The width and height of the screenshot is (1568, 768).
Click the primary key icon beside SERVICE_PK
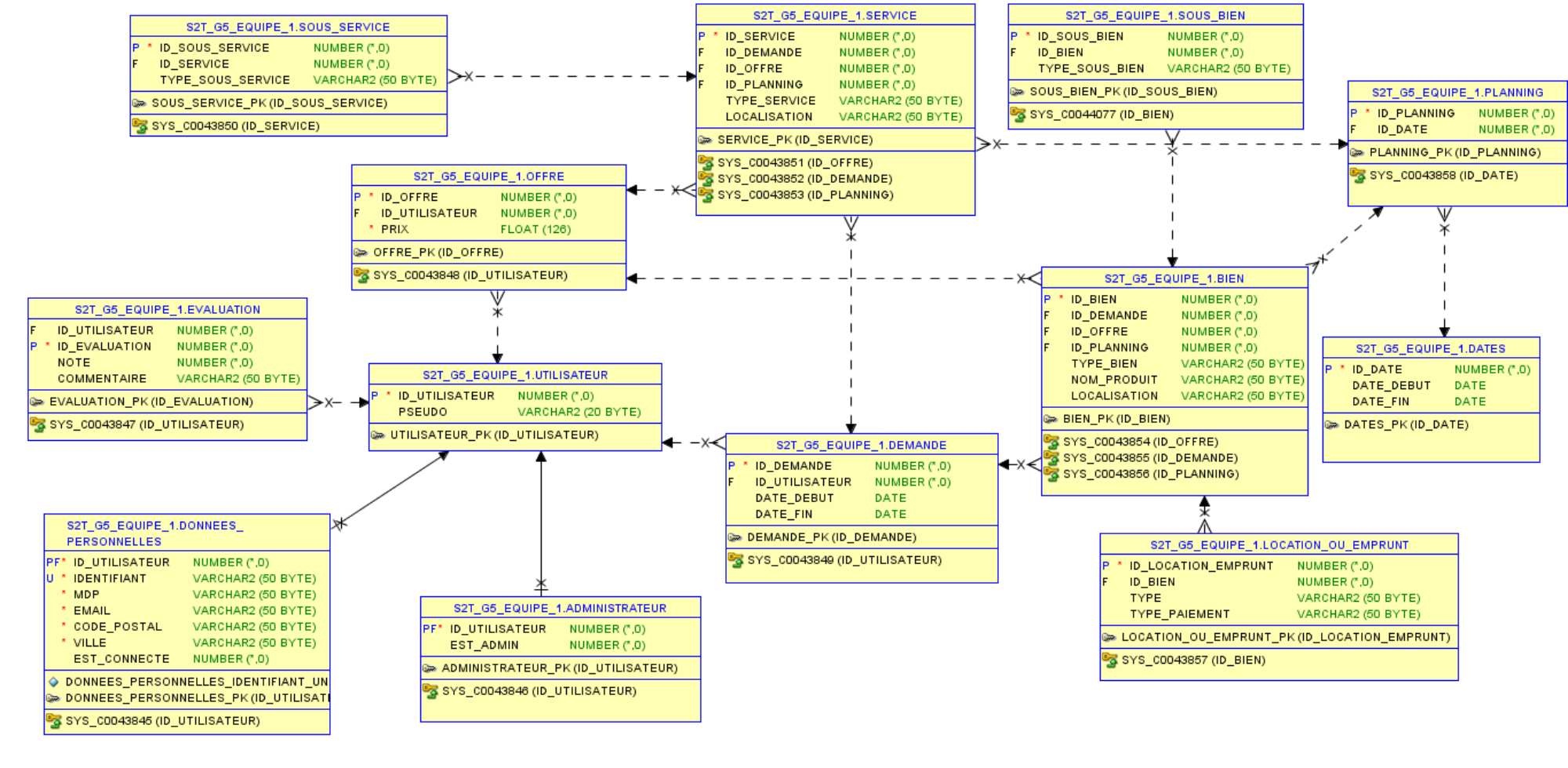pyautogui.click(x=705, y=140)
